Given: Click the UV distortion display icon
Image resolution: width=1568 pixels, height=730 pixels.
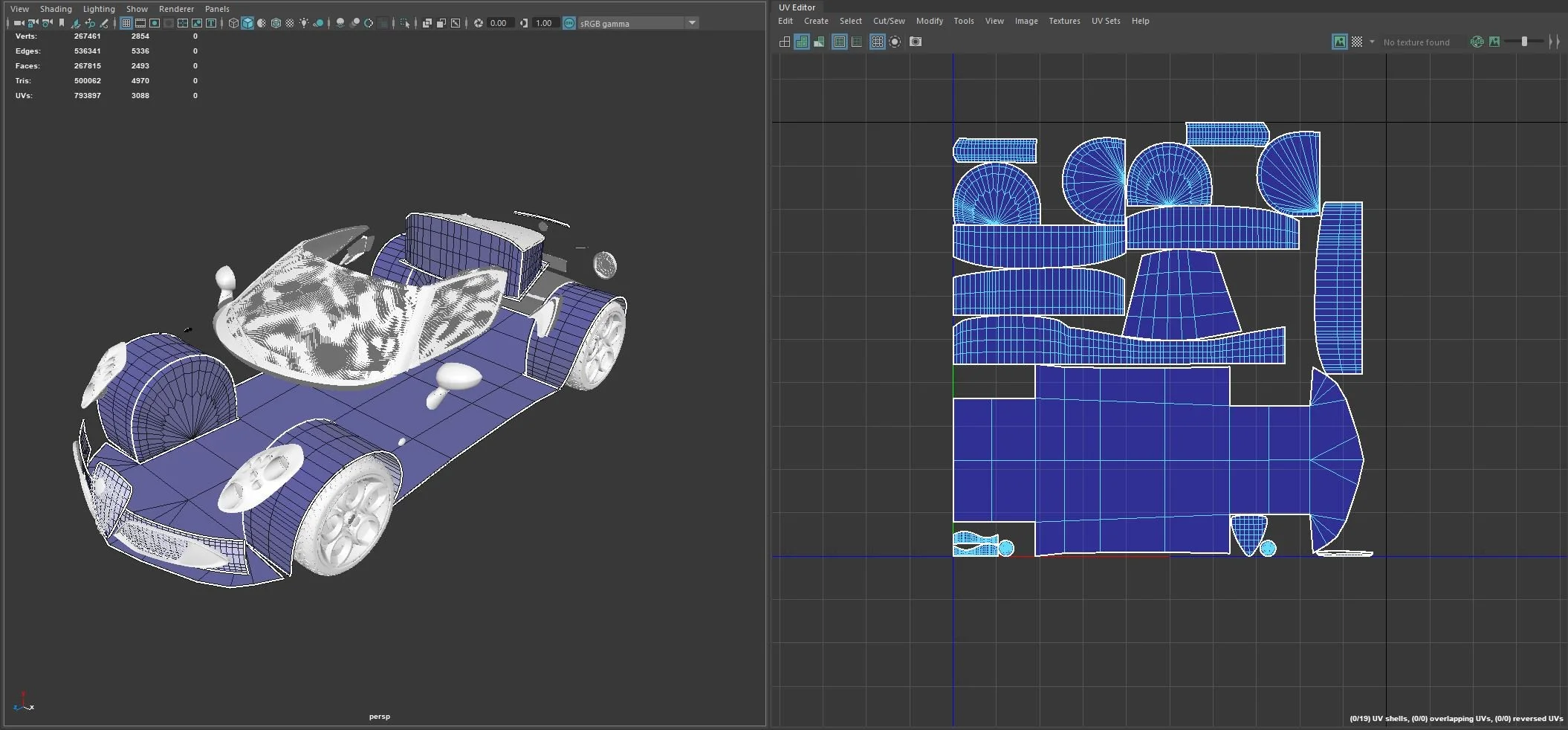Looking at the screenshot, I should 819,42.
